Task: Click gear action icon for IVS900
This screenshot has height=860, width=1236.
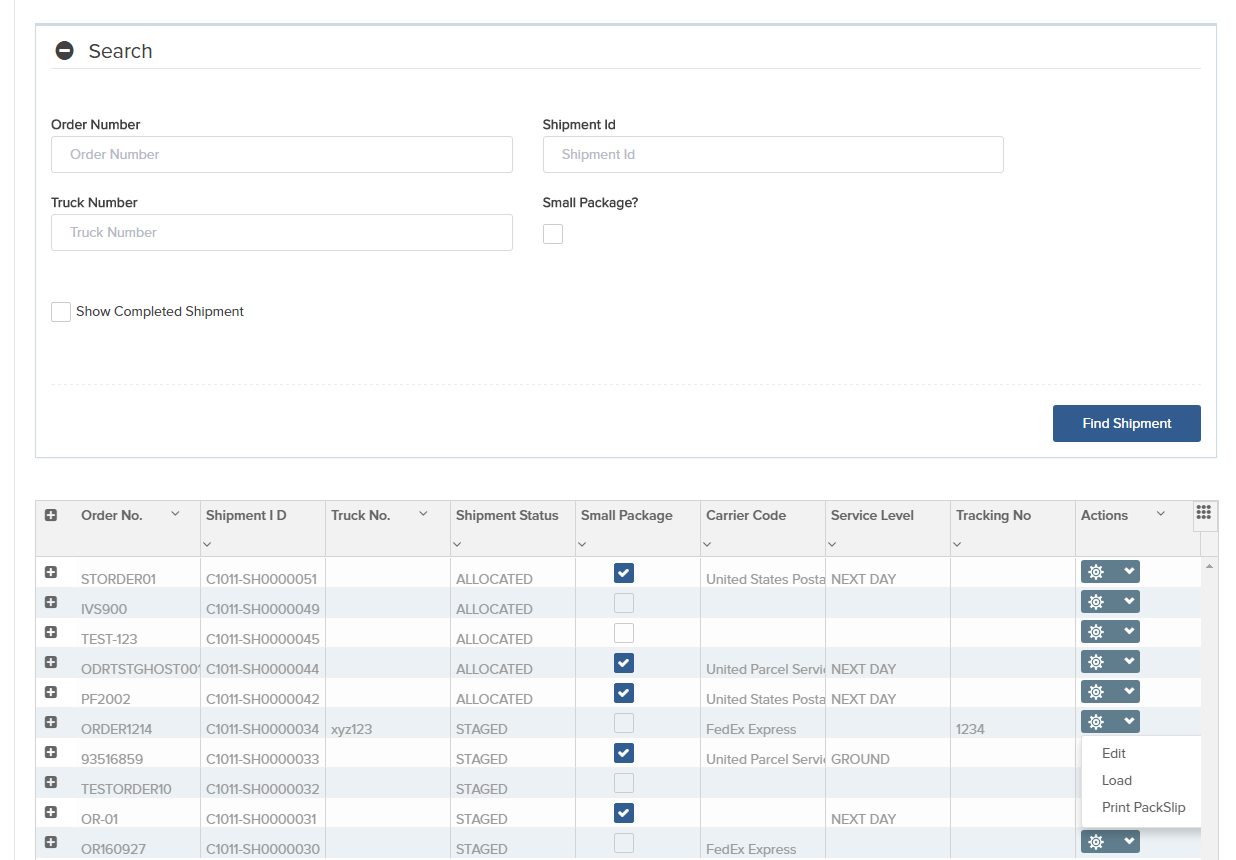Action: [1096, 602]
